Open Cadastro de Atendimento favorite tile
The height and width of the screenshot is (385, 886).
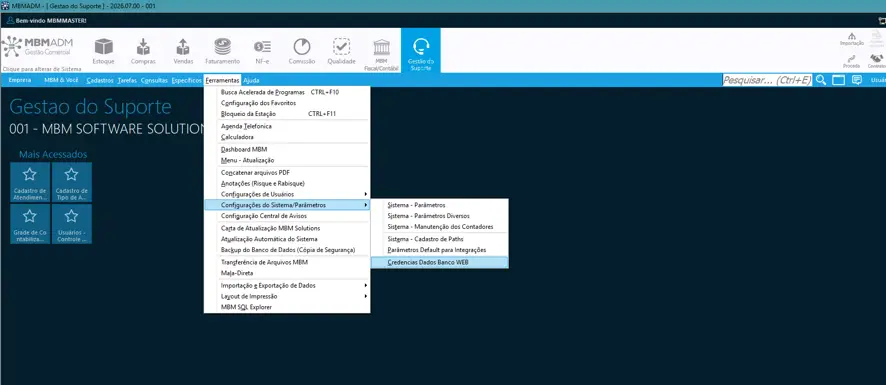pyautogui.click(x=30, y=182)
